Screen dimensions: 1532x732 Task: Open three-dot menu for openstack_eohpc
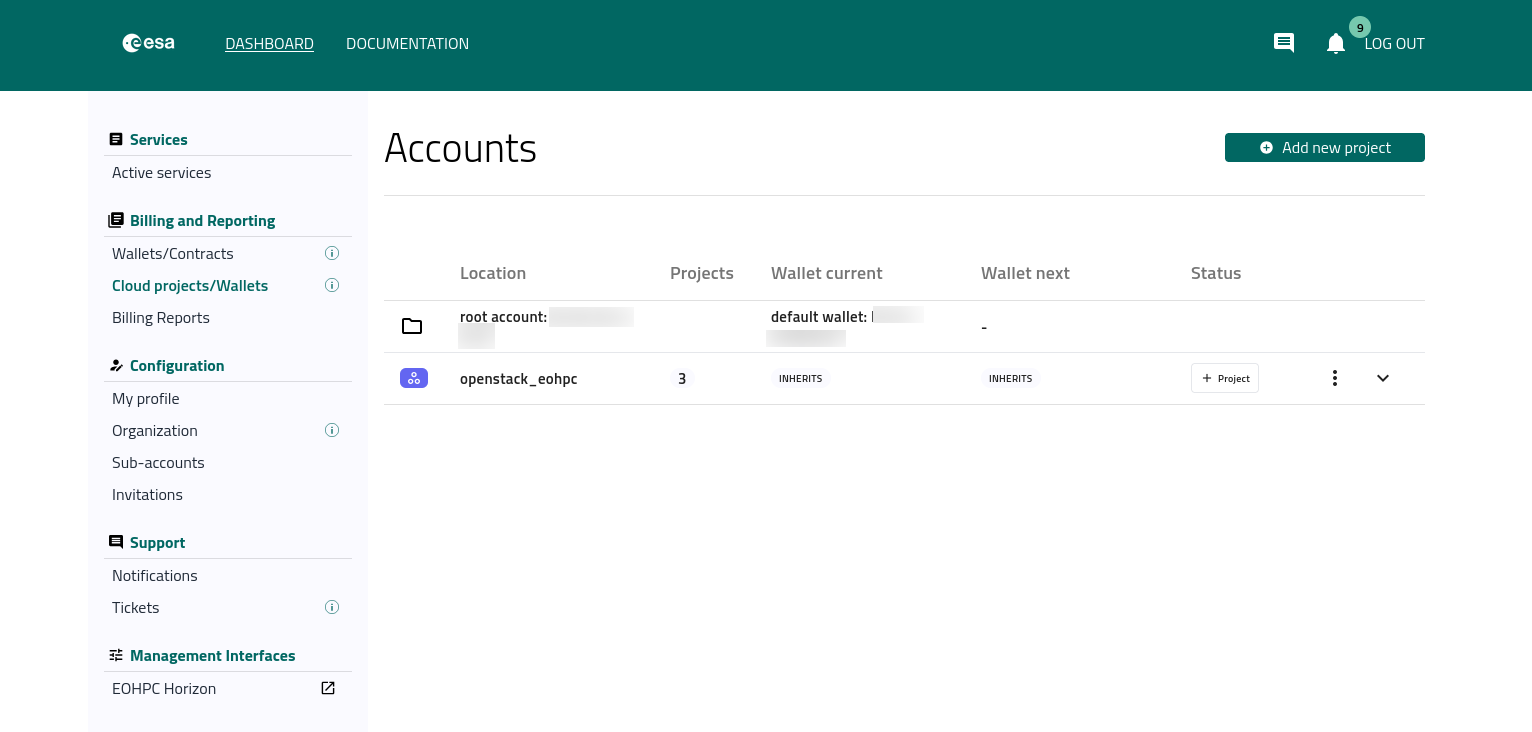1335,378
